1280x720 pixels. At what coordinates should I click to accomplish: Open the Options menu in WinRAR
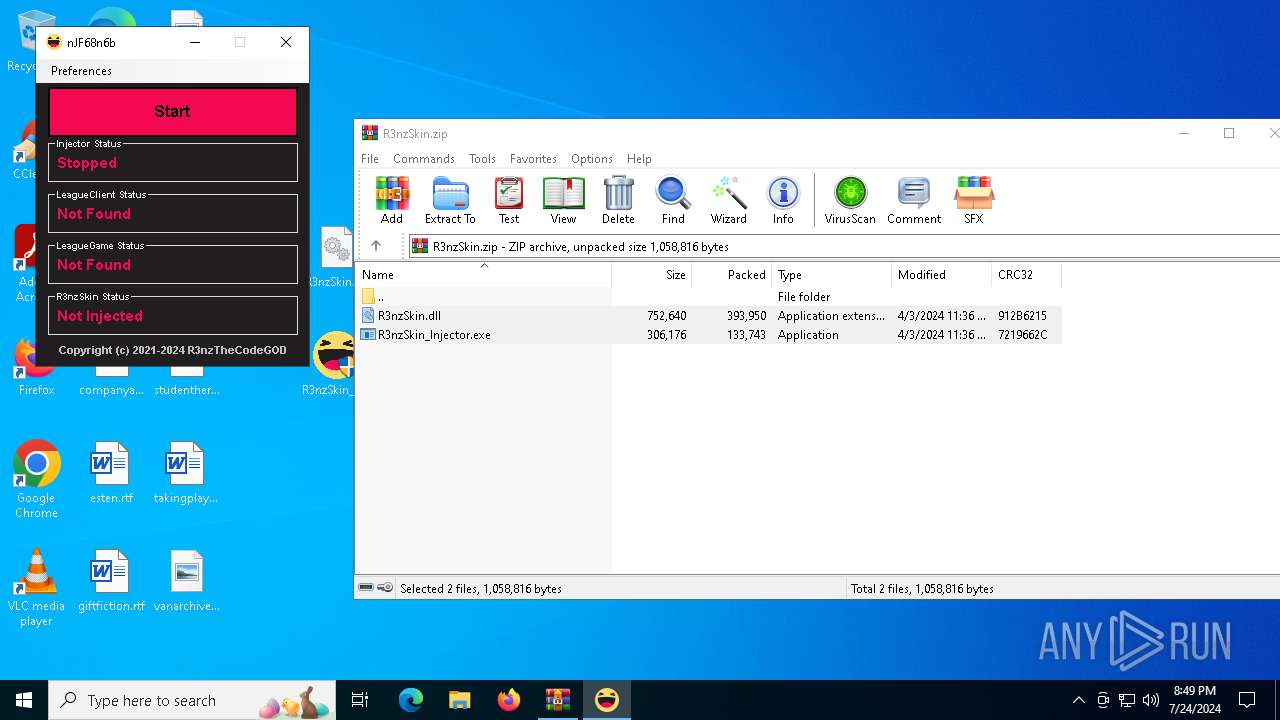592,159
